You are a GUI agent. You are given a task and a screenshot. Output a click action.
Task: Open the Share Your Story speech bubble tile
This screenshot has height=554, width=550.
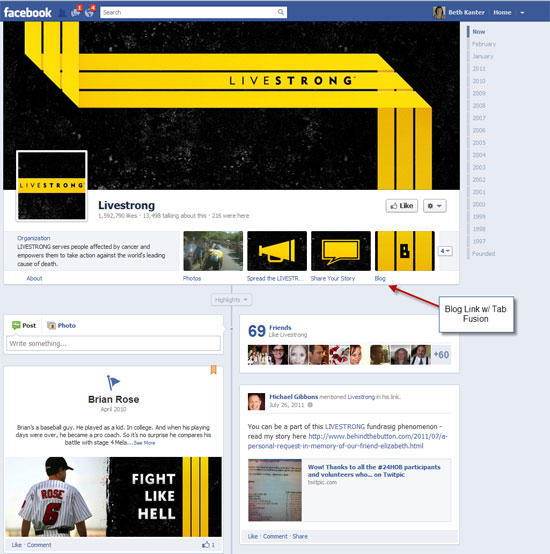point(341,251)
